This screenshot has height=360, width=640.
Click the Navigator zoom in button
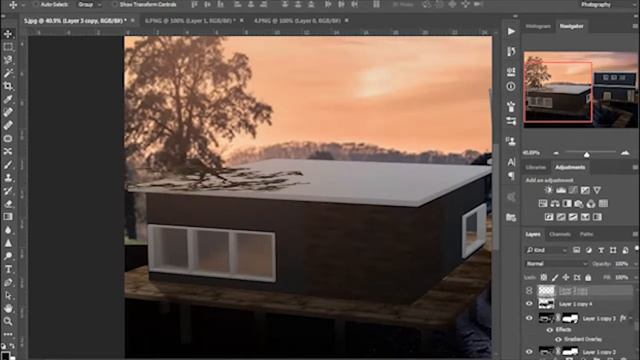click(625, 153)
